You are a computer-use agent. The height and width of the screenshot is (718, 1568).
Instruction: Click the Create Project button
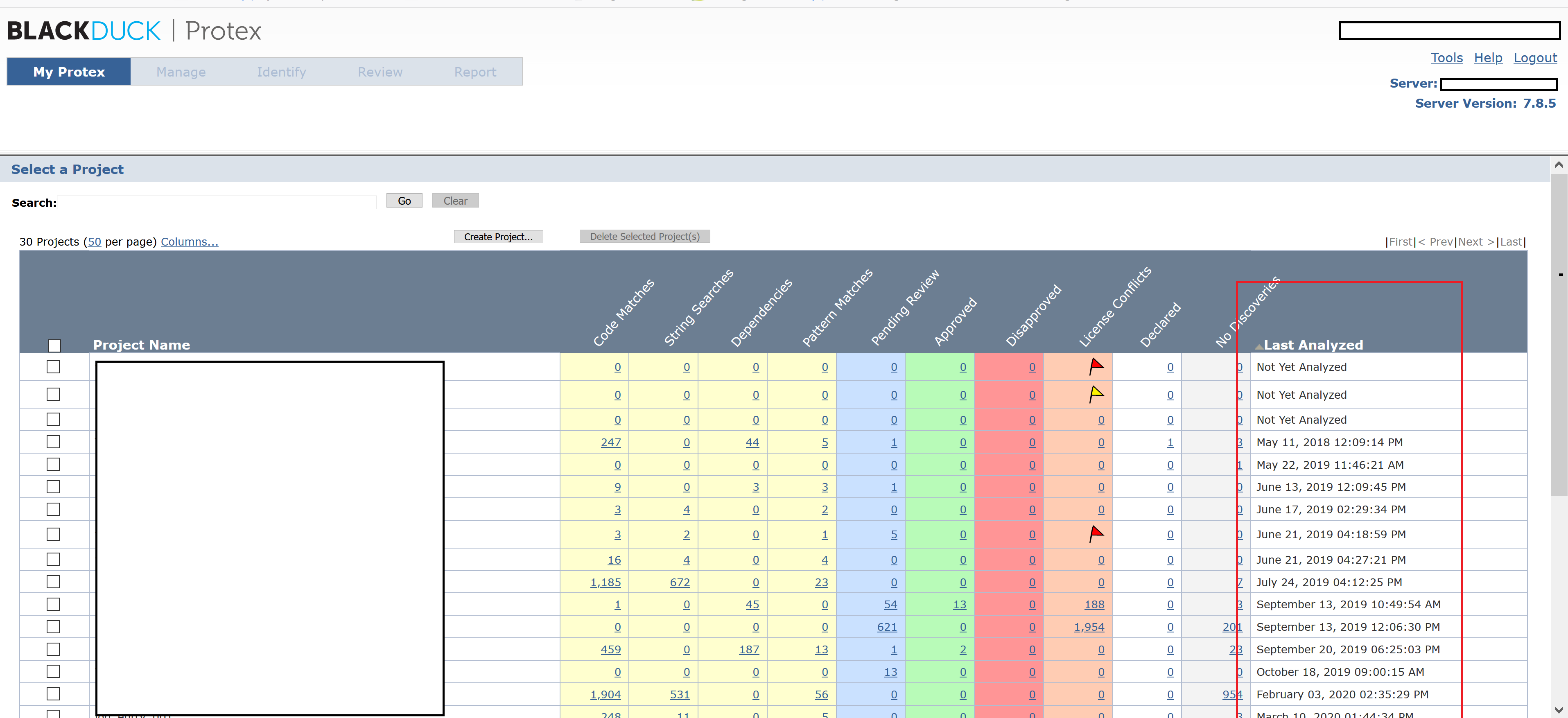pyautogui.click(x=498, y=237)
